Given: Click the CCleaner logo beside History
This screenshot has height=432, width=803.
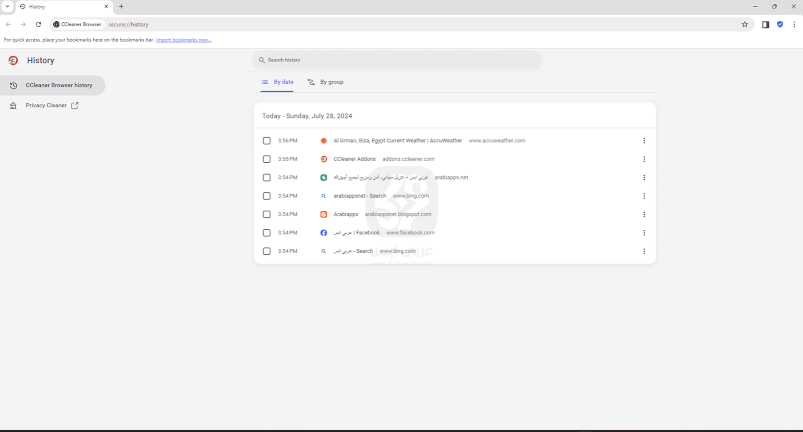Looking at the screenshot, I should click(13, 60).
